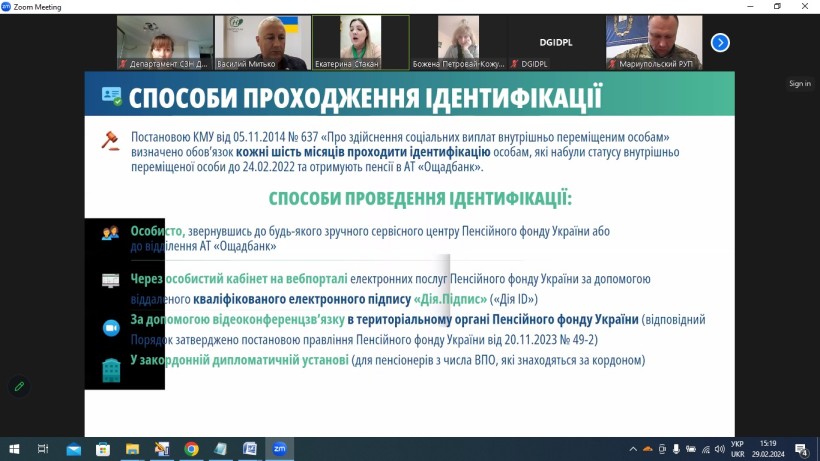Switch the УКР keyboard language indicator
820x461 pixels.
[737, 449]
